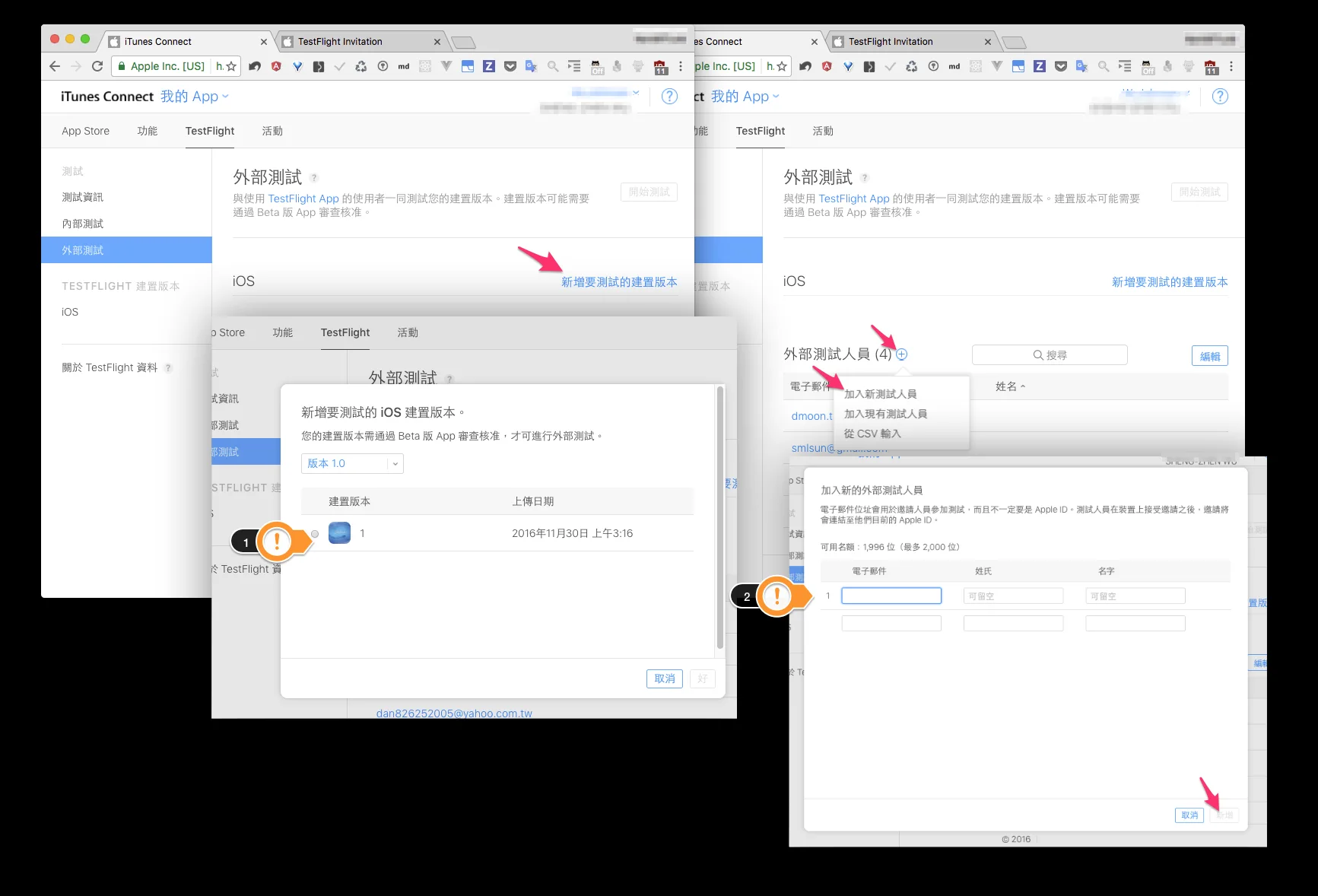Image resolution: width=1318 pixels, height=896 pixels.
Task: Choose 從 CSV 輸入 from the popup menu
Action: pos(872,434)
